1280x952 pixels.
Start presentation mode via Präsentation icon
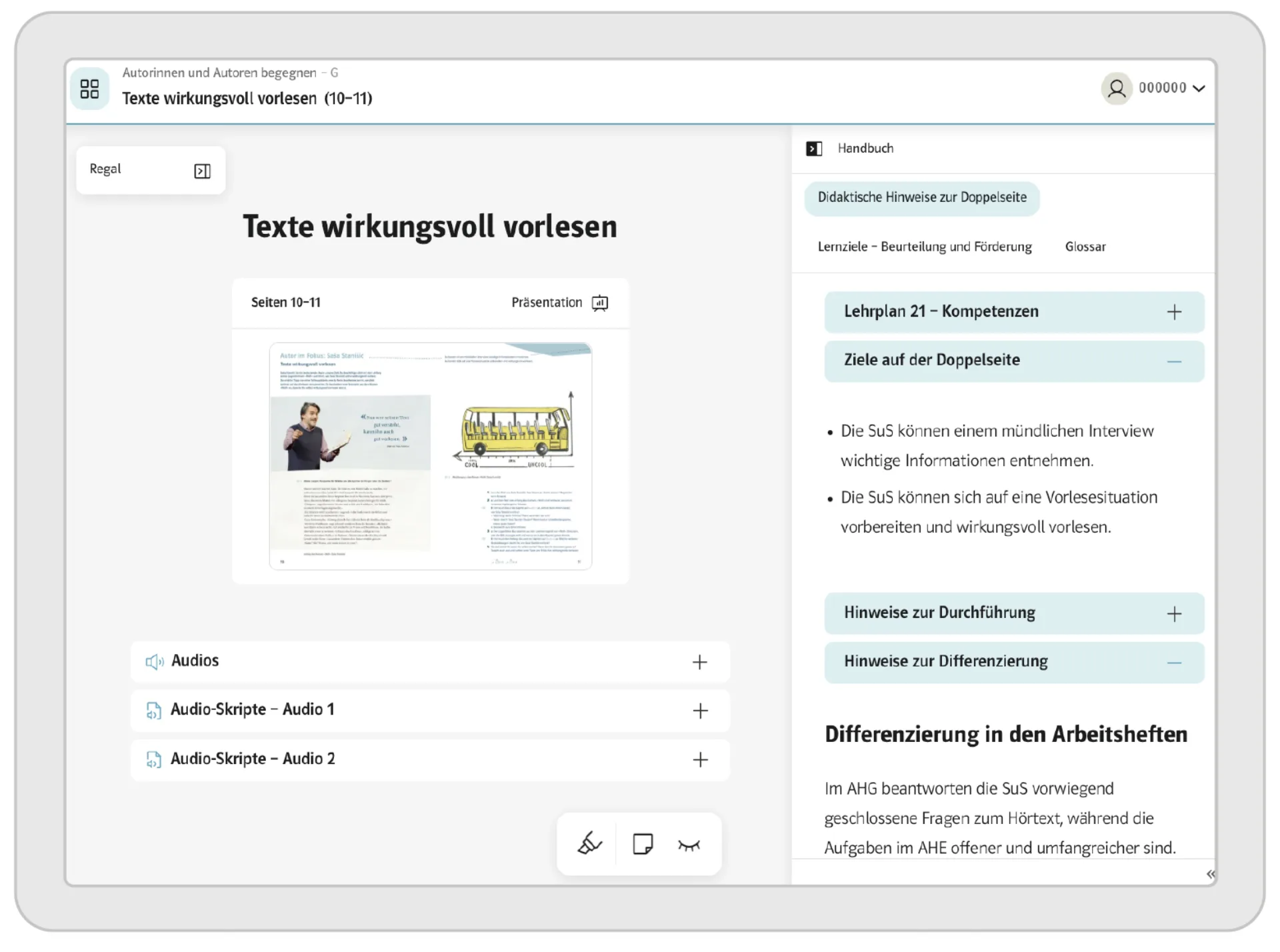[600, 303]
